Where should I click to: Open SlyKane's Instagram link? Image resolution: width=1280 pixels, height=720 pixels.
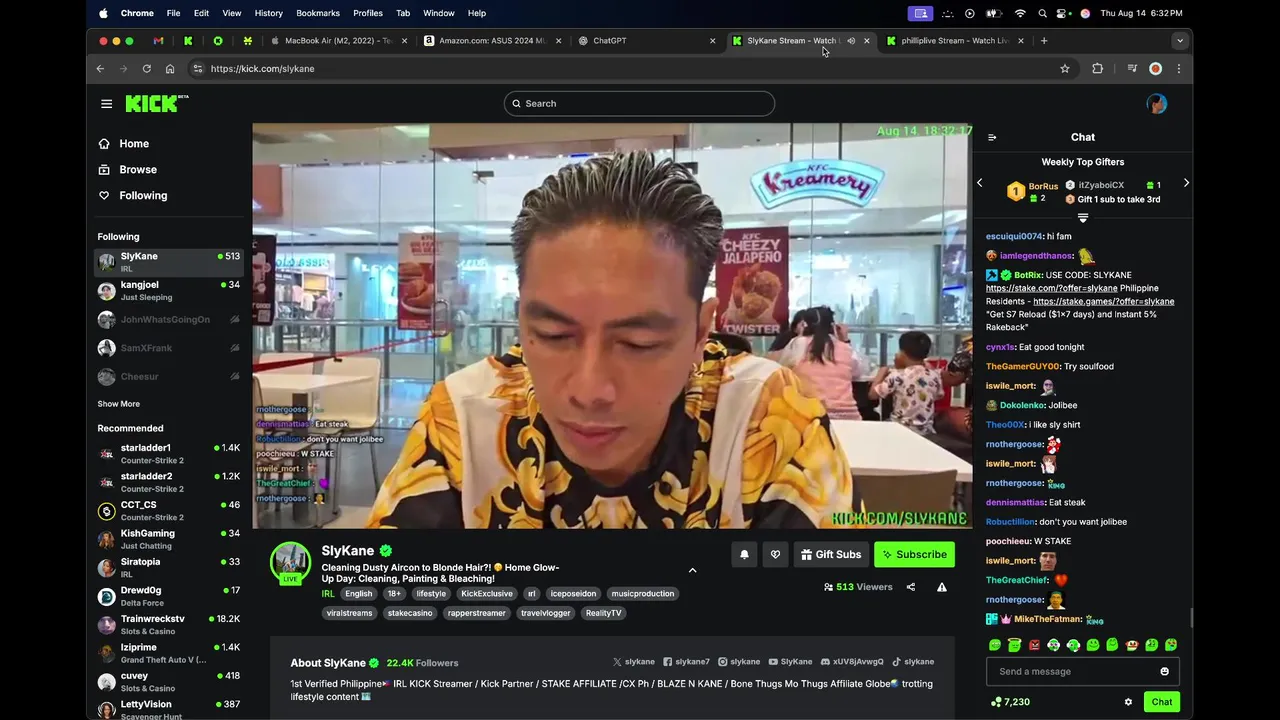[x=739, y=662]
